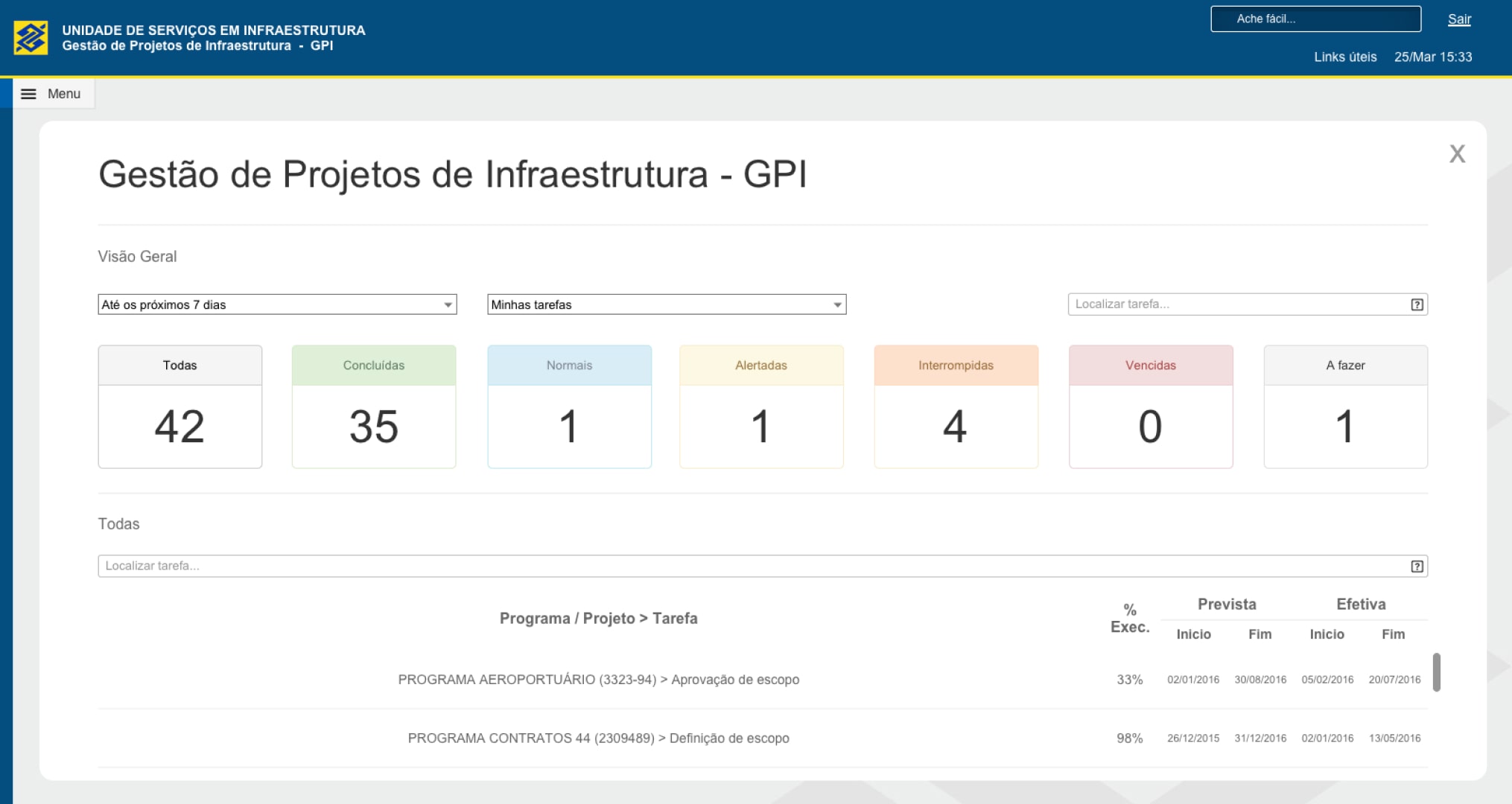
Task: Select the Concluídas card showing 35
Action: click(374, 406)
